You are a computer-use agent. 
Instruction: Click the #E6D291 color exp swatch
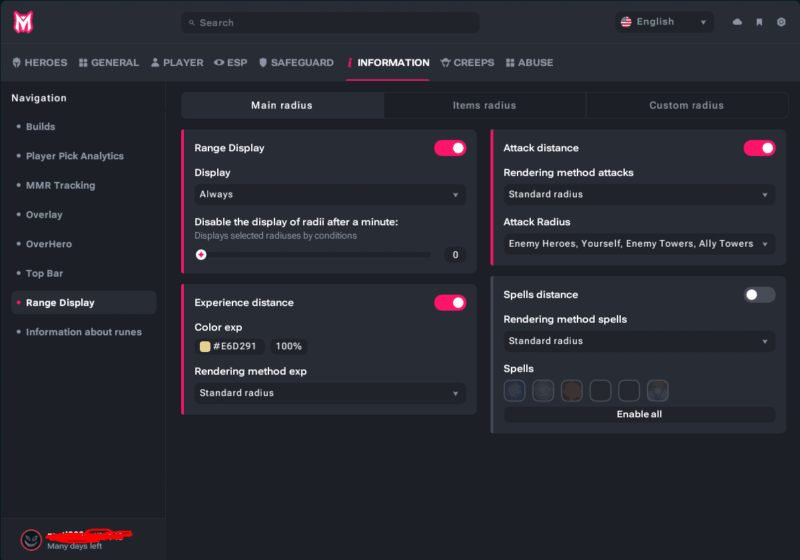205,347
